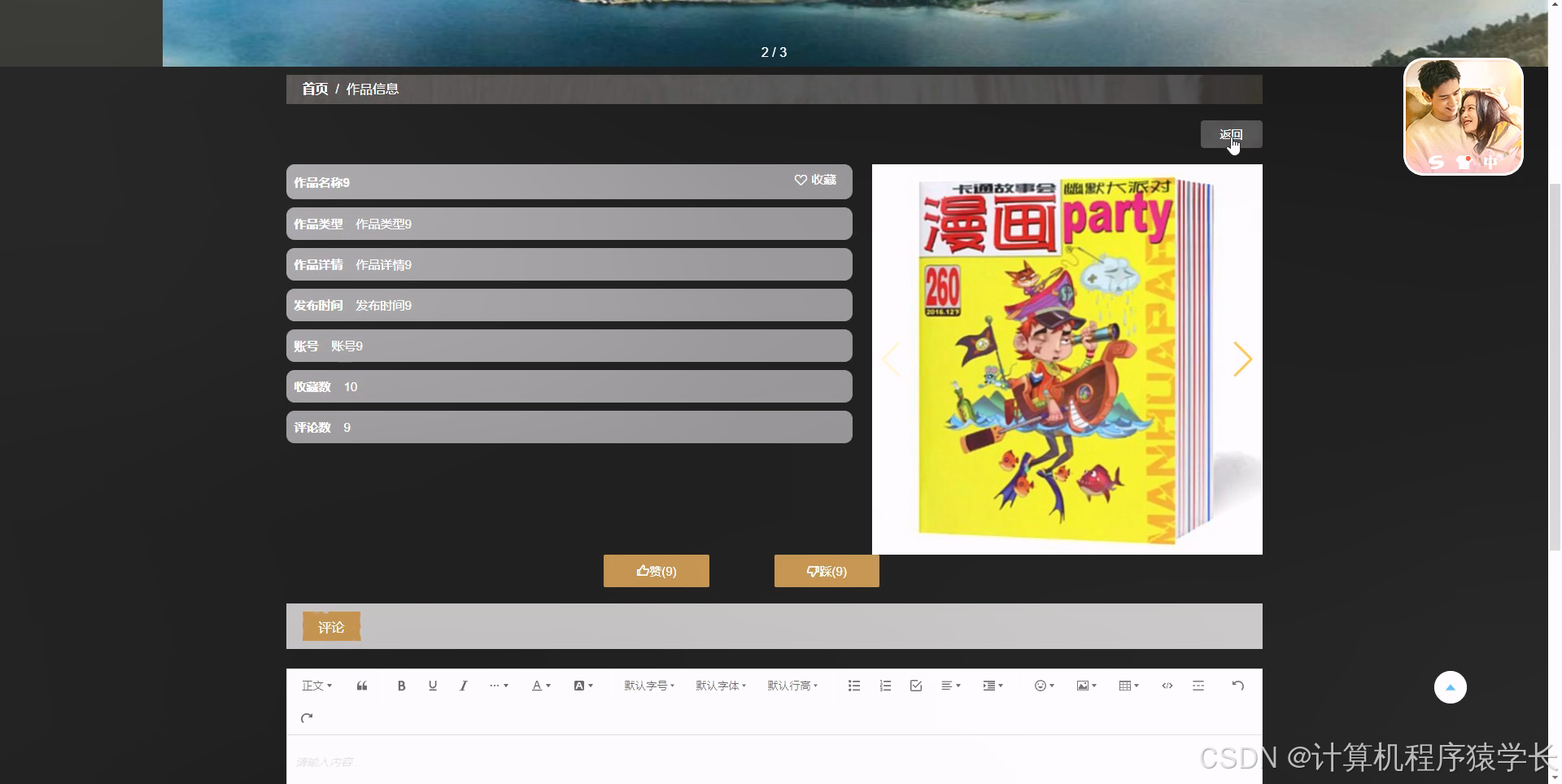
Task: Click the 返回 back button
Action: [x=1231, y=134]
